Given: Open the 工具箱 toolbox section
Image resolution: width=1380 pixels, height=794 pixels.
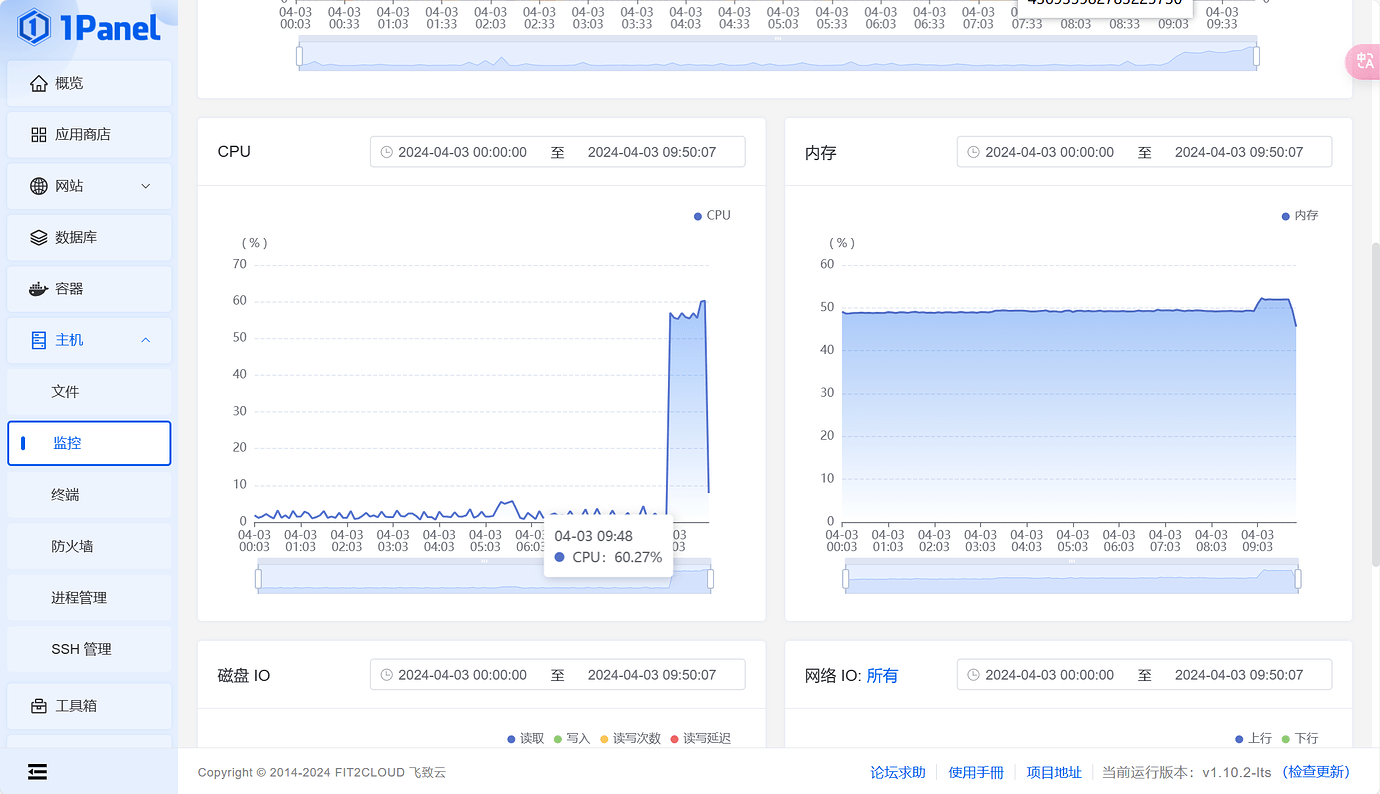Looking at the screenshot, I should pos(88,705).
